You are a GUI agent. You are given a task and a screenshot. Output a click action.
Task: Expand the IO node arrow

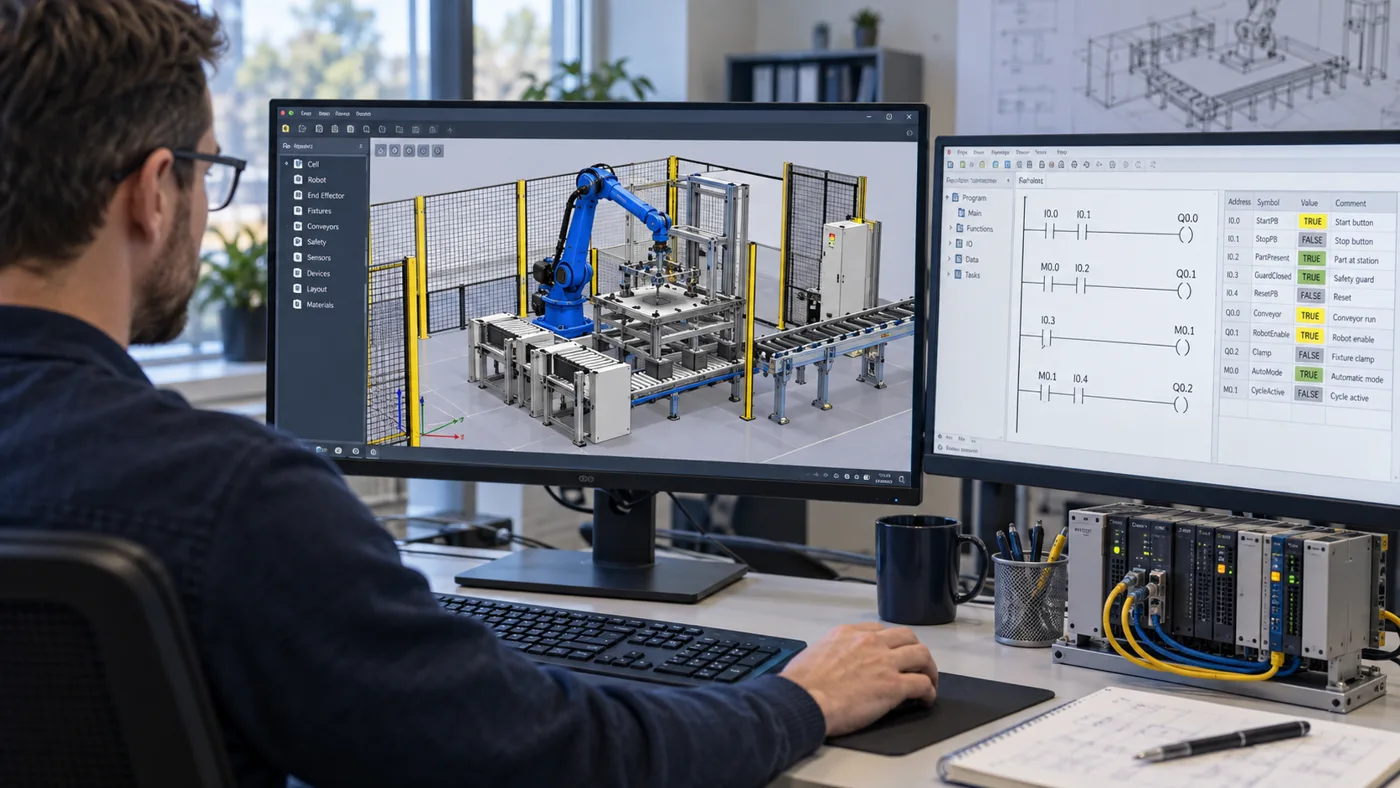coord(950,243)
